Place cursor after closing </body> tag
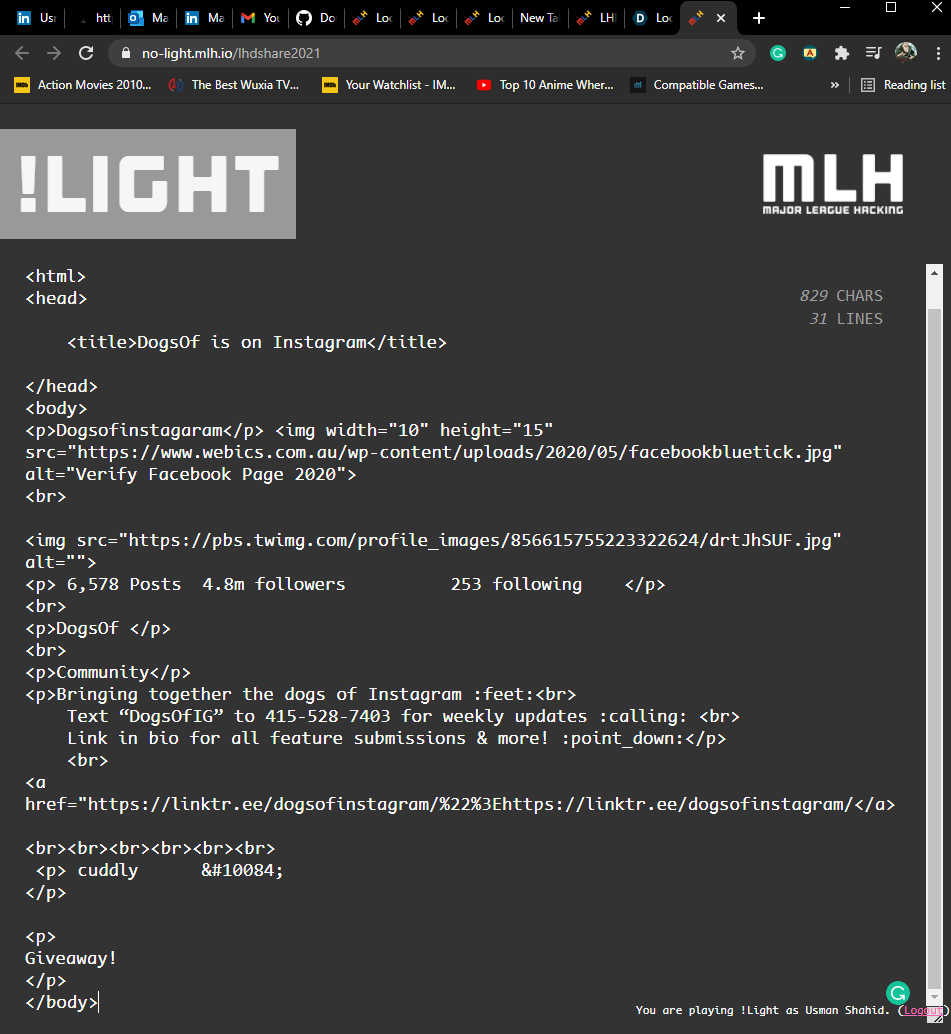 [x=98, y=1002]
